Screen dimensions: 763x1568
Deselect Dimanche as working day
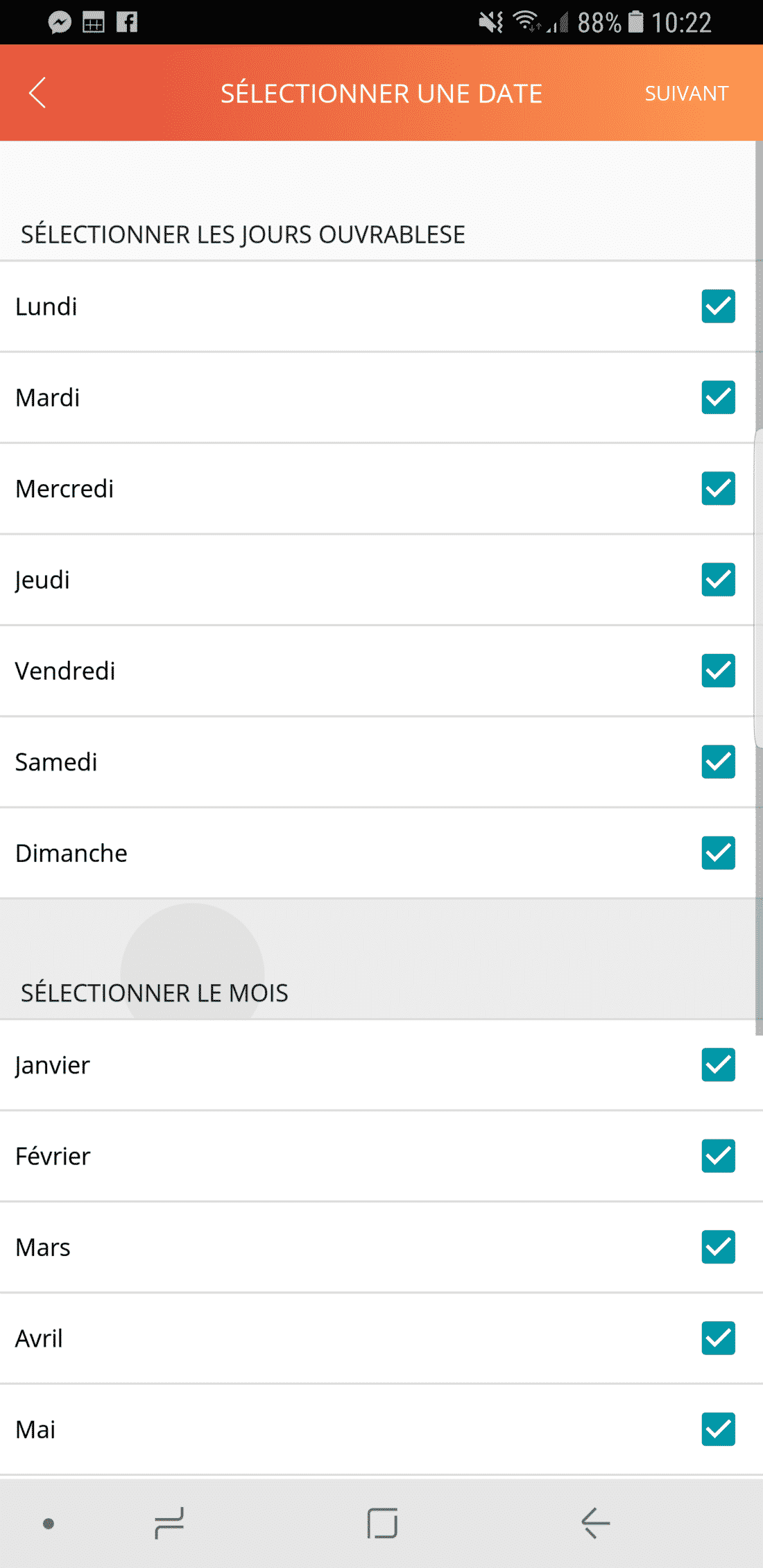(x=718, y=853)
